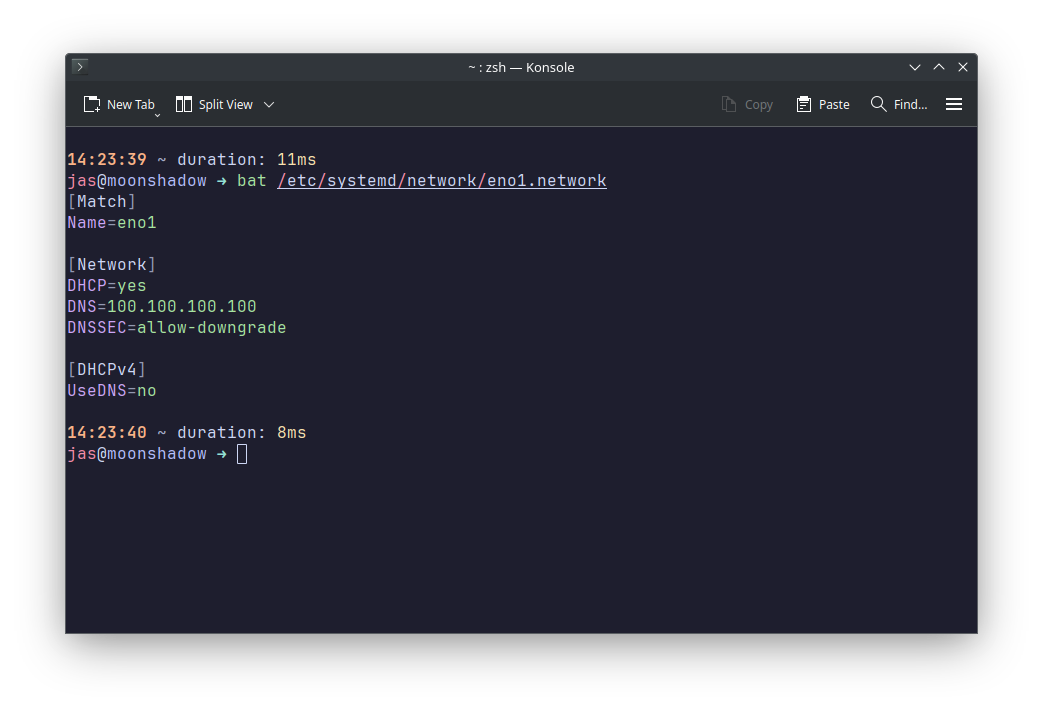
Task: Click the DNS=100.100.100.100 line
Action: click(162, 307)
